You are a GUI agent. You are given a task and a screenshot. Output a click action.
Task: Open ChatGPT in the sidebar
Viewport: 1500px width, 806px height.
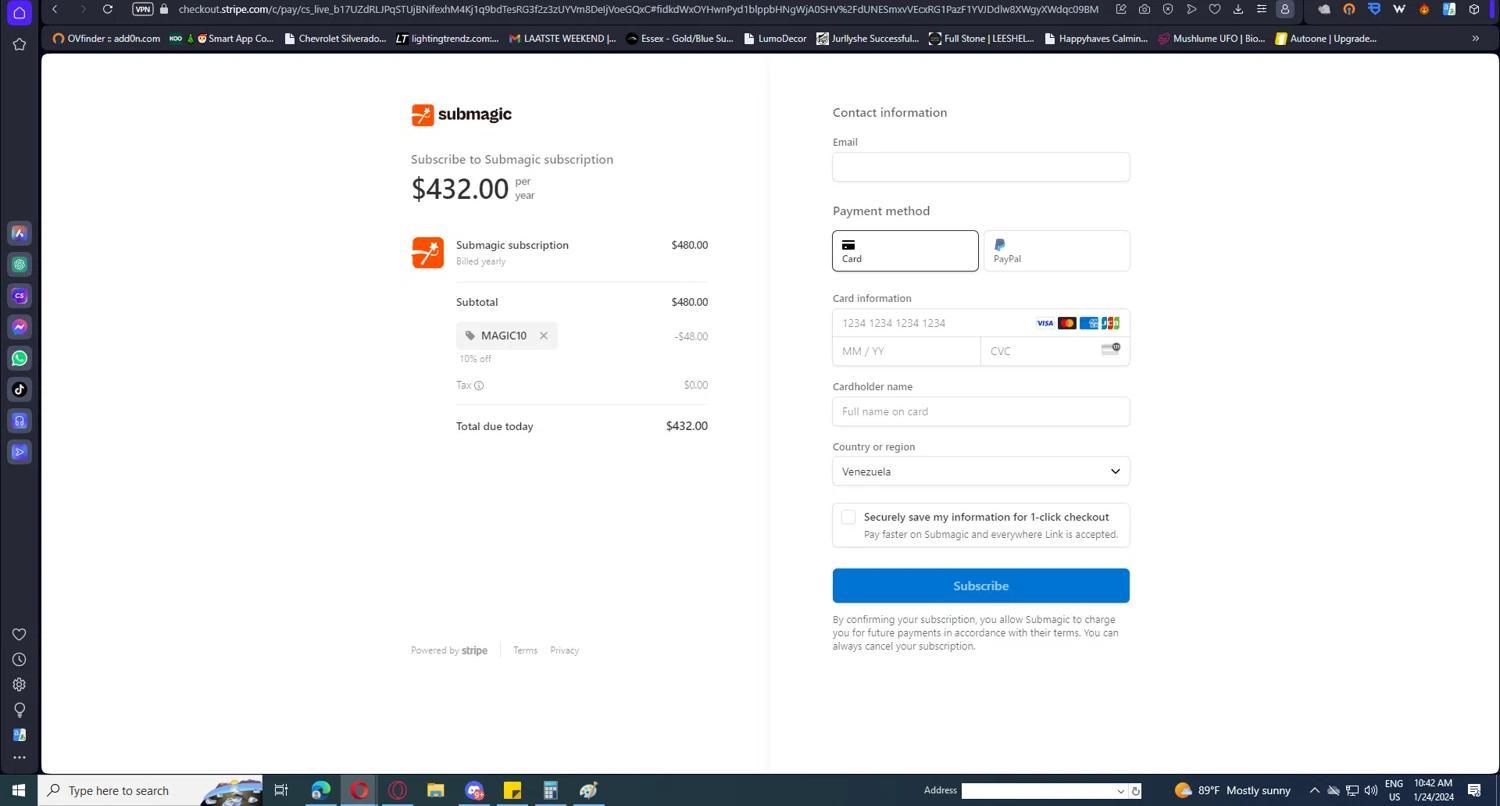tap(19, 264)
